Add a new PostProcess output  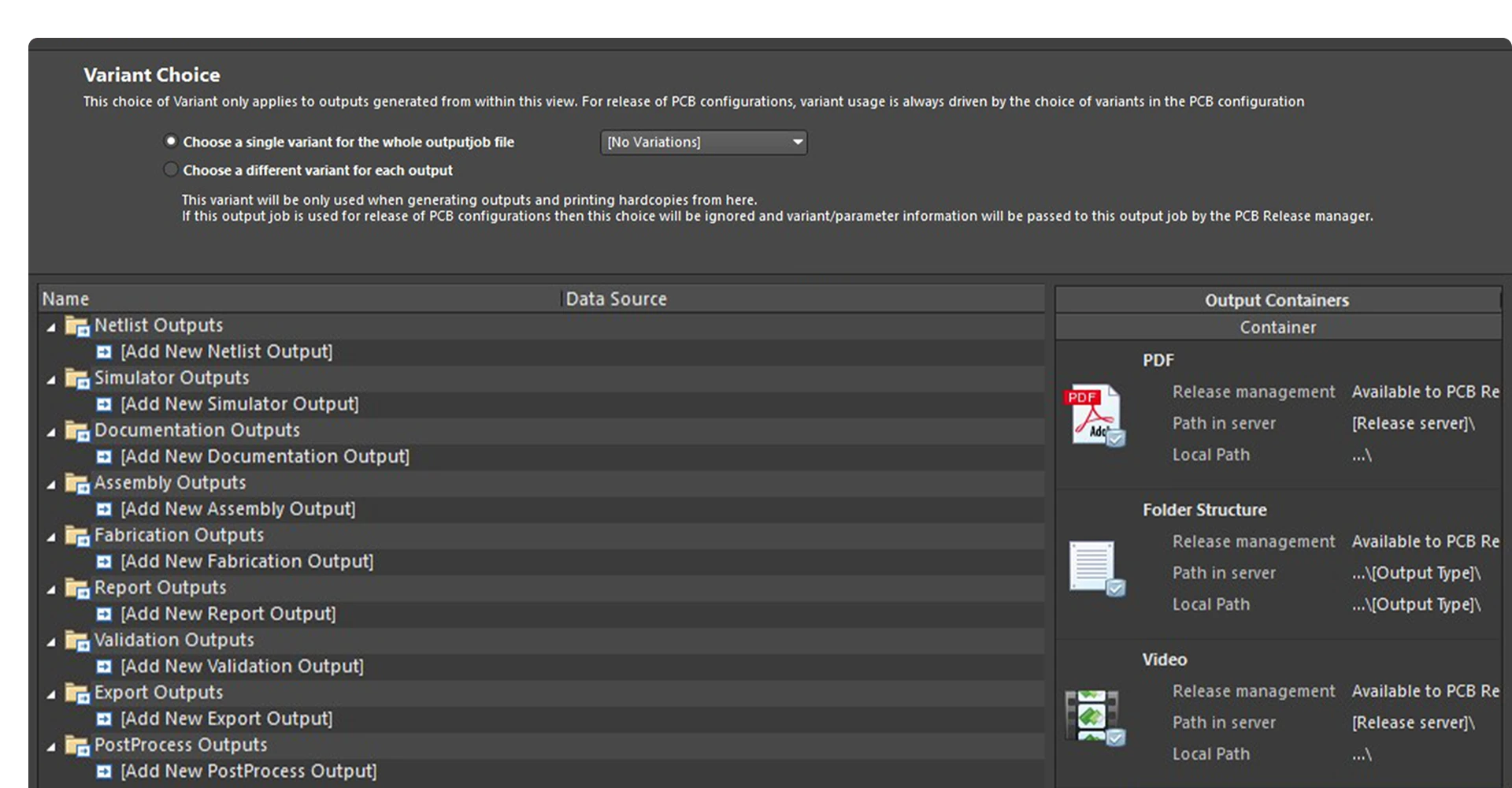click(248, 771)
